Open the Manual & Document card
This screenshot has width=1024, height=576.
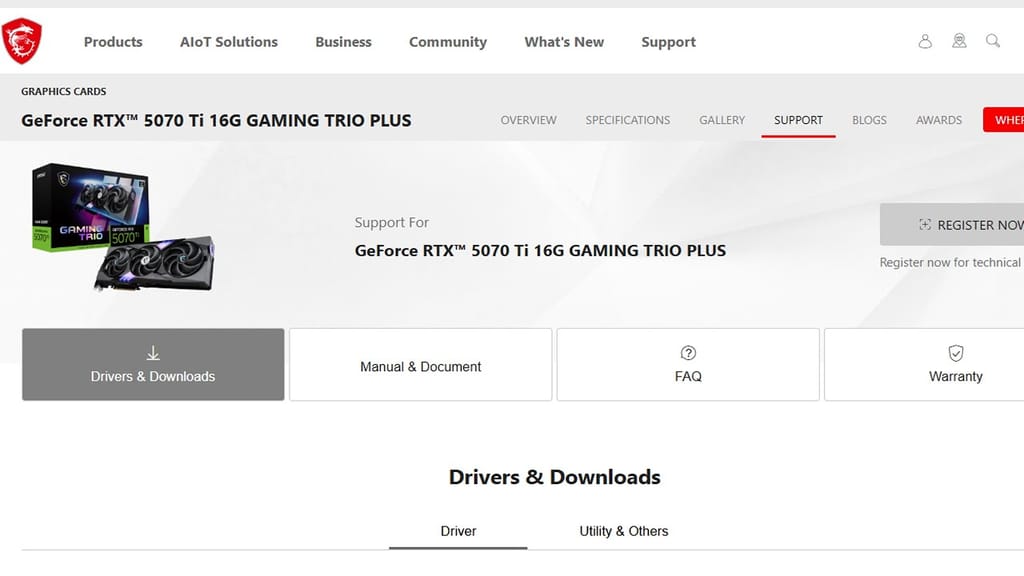tap(421, 364)
